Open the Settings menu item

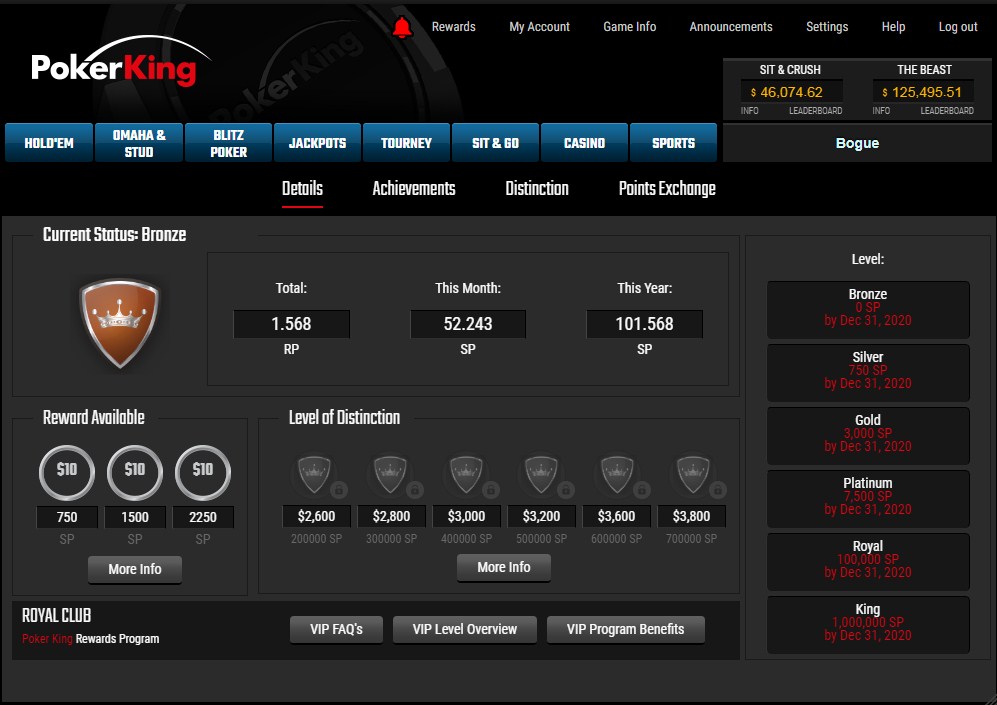coord(826,27)
